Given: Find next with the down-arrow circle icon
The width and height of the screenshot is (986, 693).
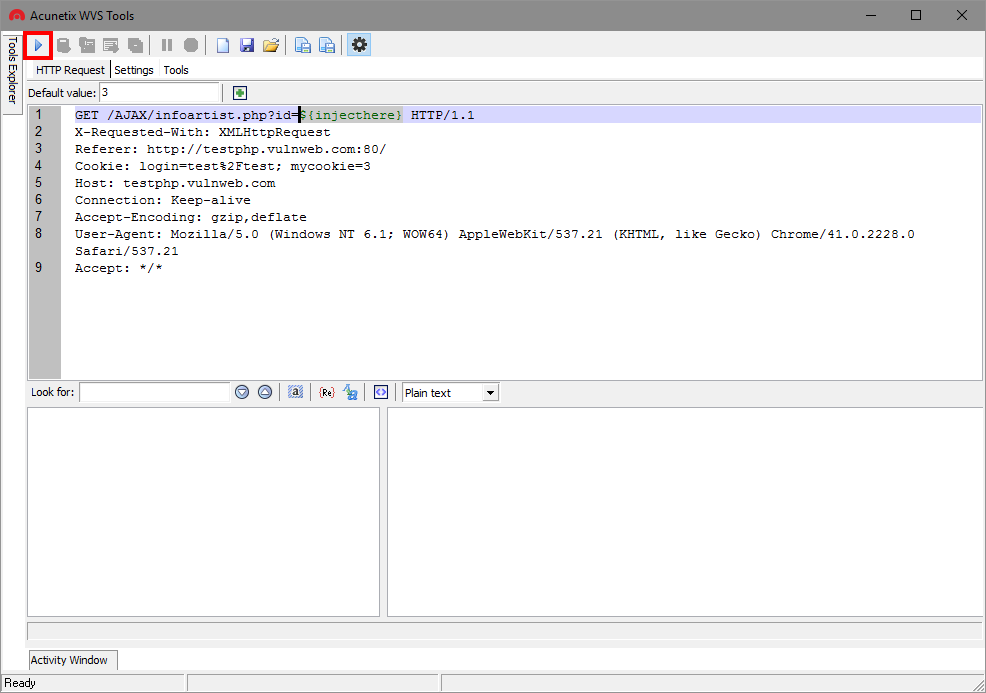Looking at the screenshot, I should click(242, 392).
